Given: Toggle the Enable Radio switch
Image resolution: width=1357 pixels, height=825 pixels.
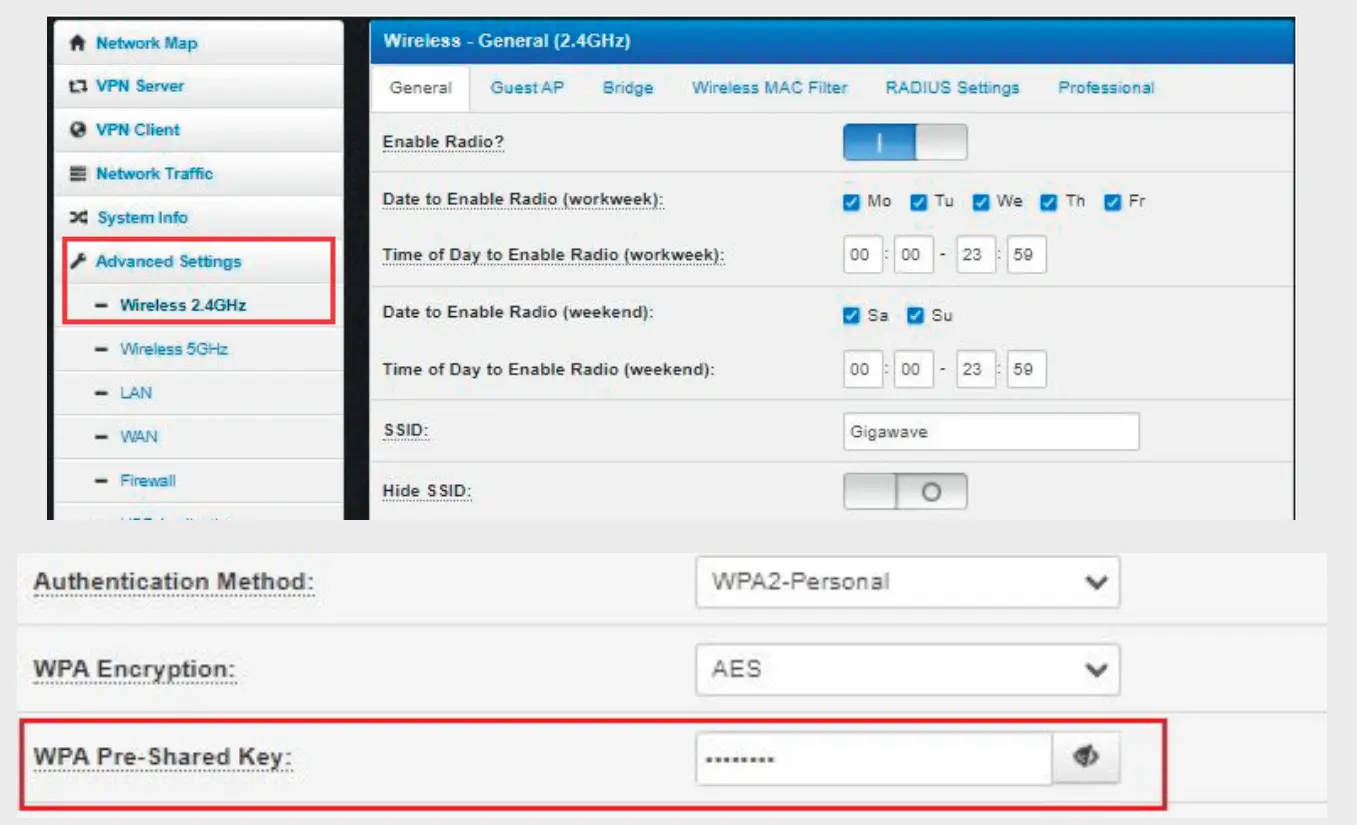Looking at the screenshot, I should (x=905, y=142).
